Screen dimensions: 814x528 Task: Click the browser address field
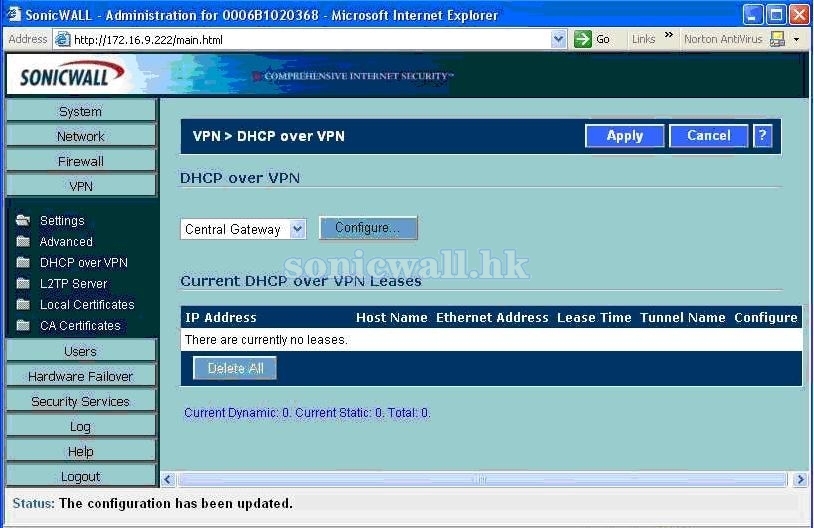point(310,39)
